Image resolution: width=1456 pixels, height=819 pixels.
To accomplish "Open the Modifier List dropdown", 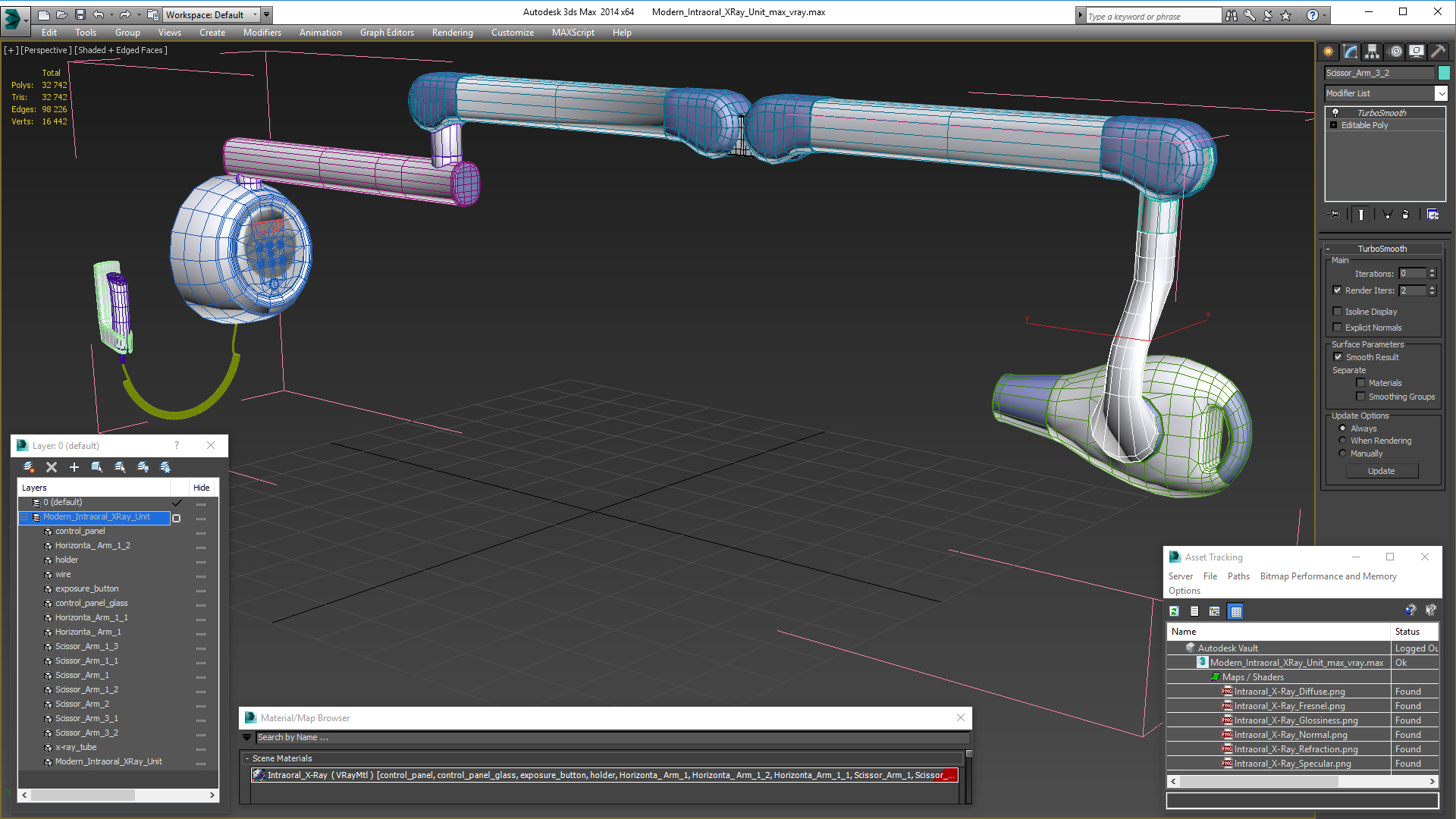I will (x=1441, y=93).
